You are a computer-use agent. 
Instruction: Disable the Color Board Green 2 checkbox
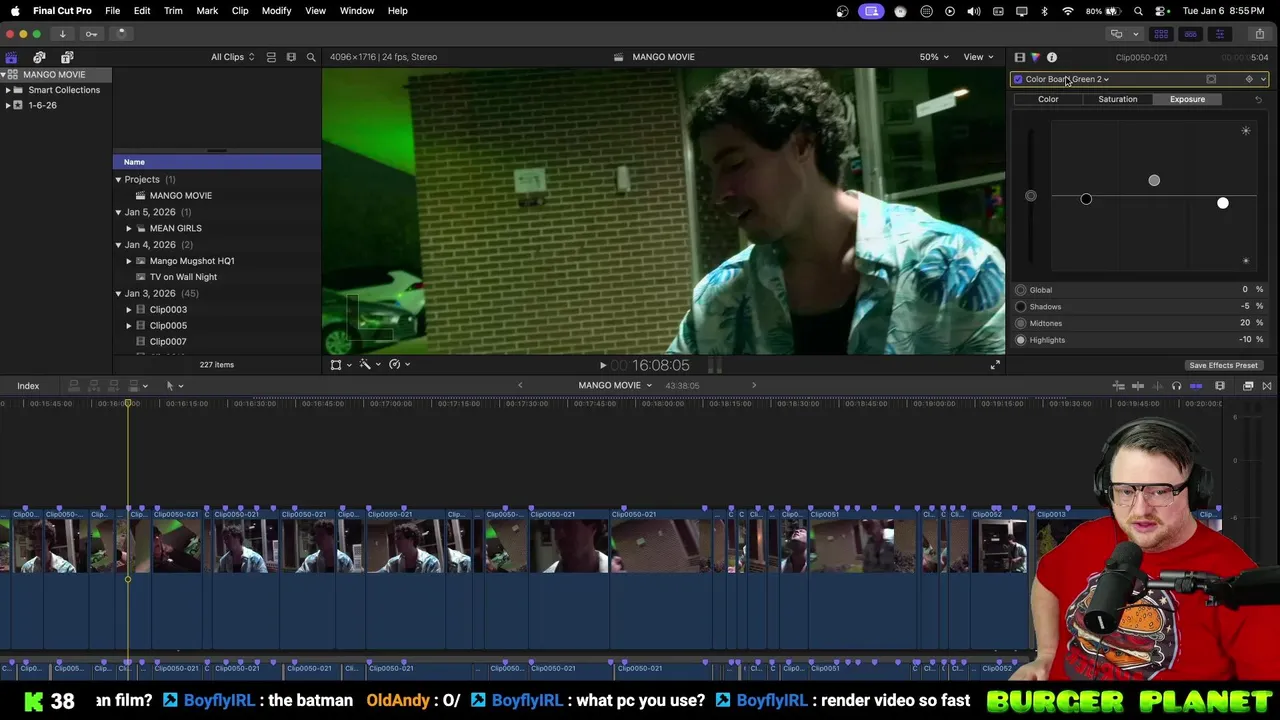coord(1018,79)
